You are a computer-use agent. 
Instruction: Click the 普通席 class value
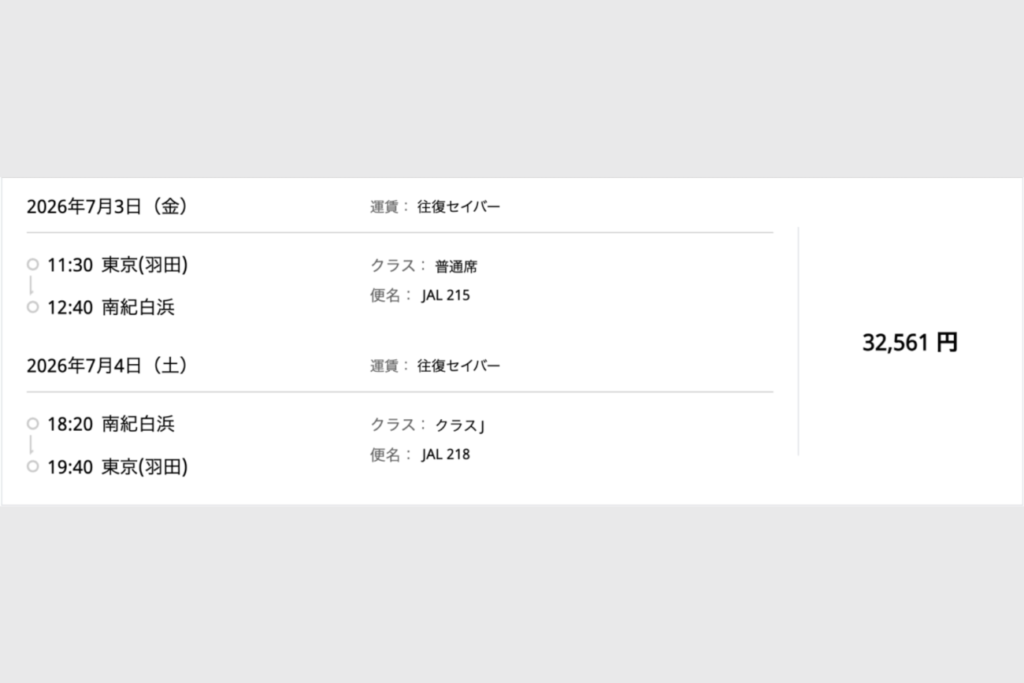tap(456, 266)
